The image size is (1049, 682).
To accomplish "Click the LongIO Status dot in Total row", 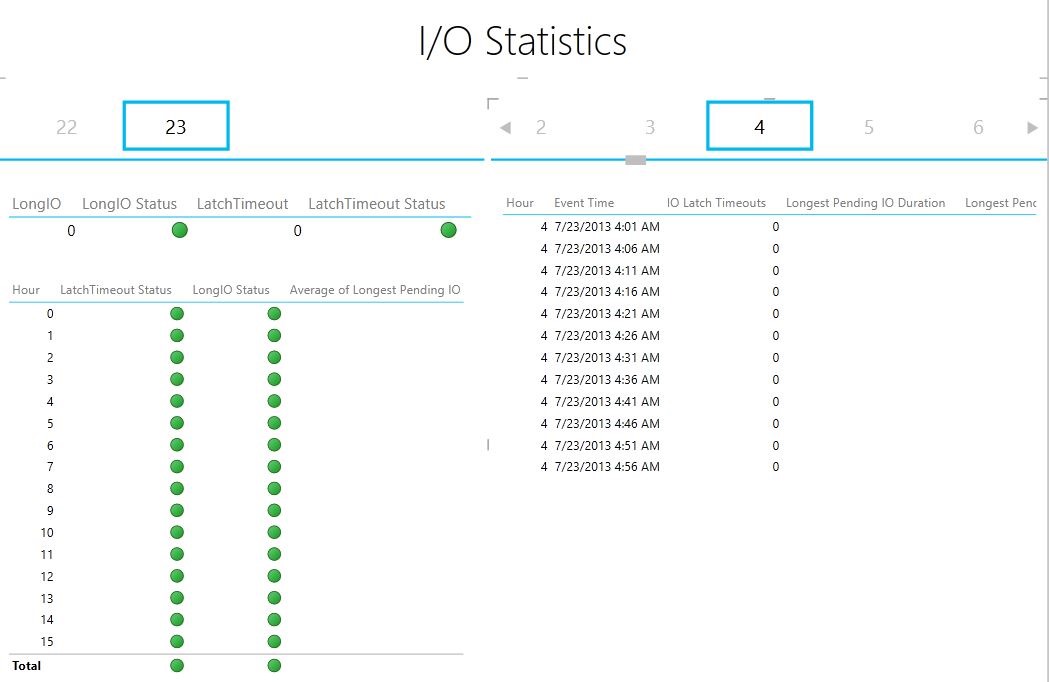I will (x=274, y=665).
